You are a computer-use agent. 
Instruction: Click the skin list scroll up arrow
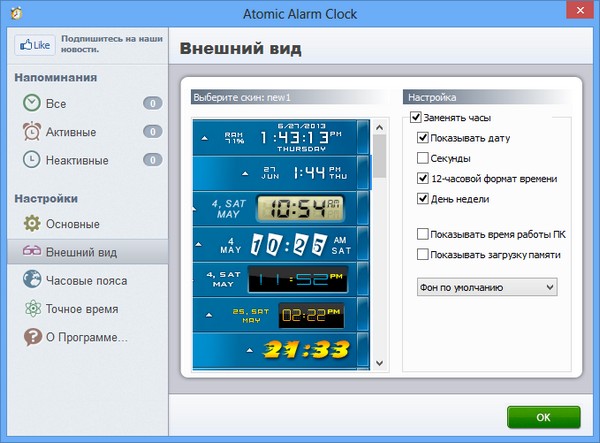coord(379,127)
